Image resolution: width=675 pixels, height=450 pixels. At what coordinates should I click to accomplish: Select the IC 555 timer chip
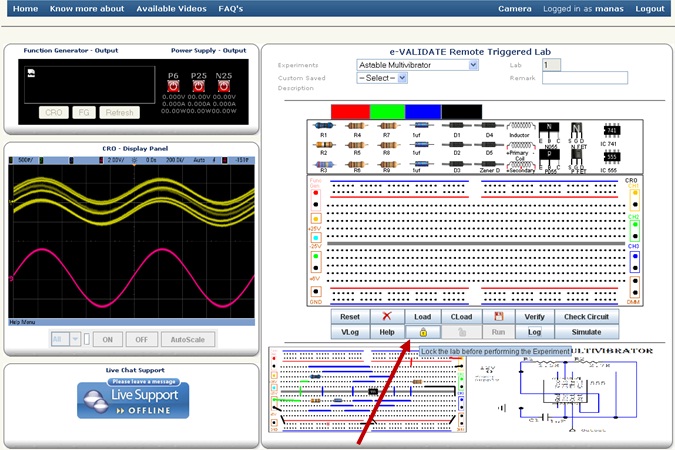[x=613, y=159]
